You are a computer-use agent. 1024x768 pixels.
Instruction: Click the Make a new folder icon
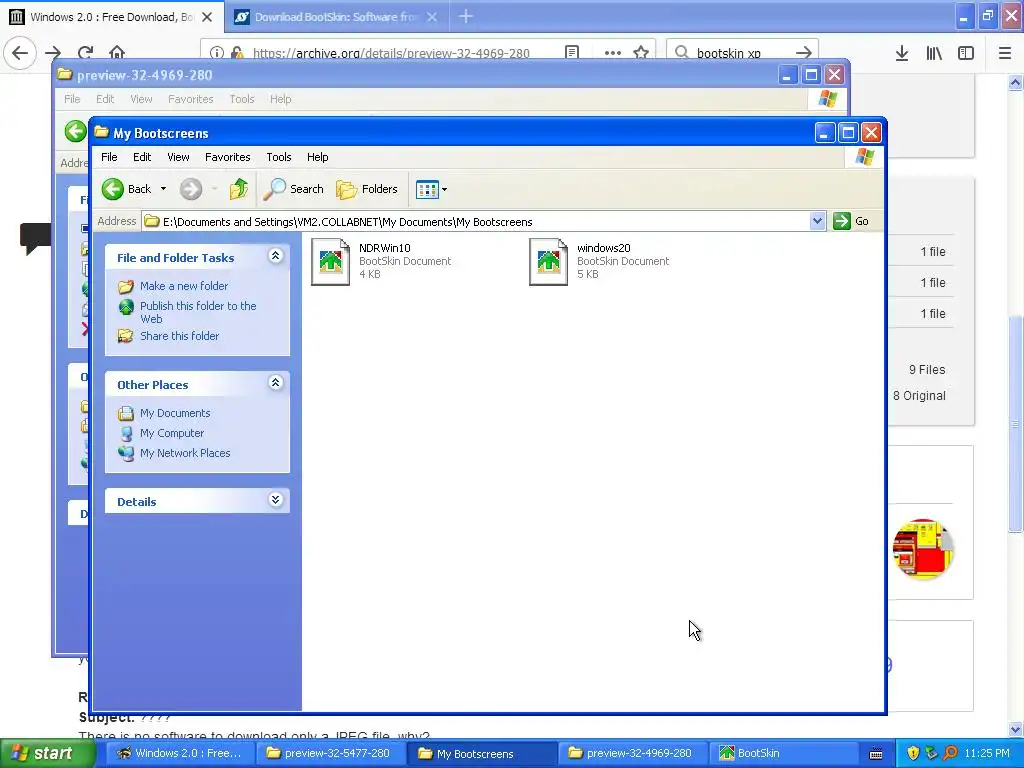pyautogui.click(x=125, y=286)
